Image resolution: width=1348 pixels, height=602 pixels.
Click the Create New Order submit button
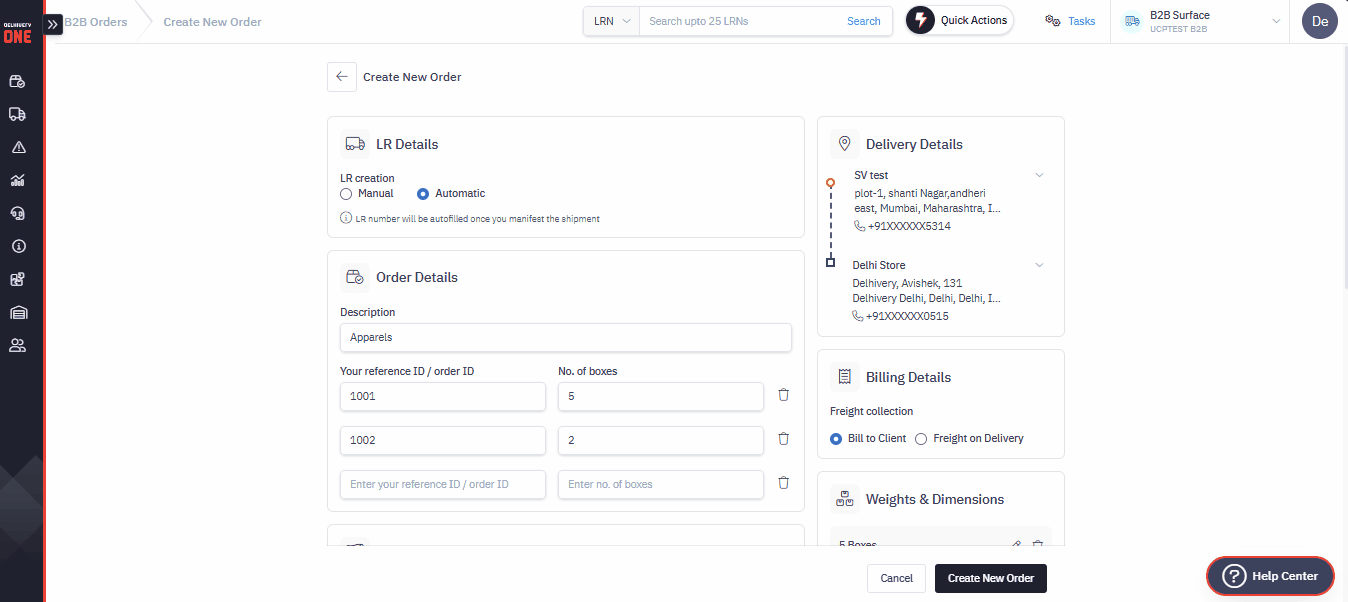click(991, 578)
